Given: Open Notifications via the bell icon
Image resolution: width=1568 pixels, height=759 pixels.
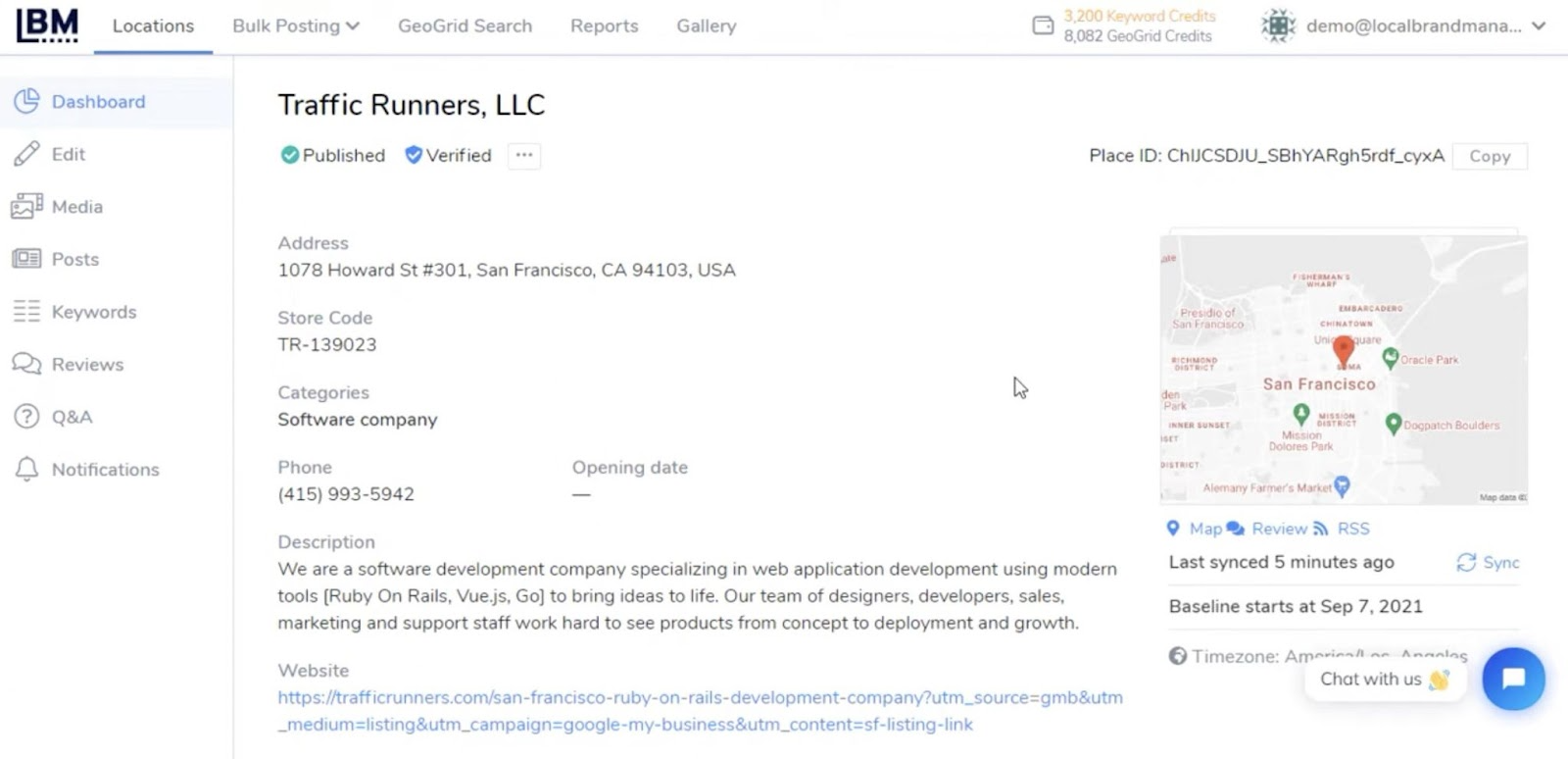Looking at the screenshot, I should [x=26, y=469].
